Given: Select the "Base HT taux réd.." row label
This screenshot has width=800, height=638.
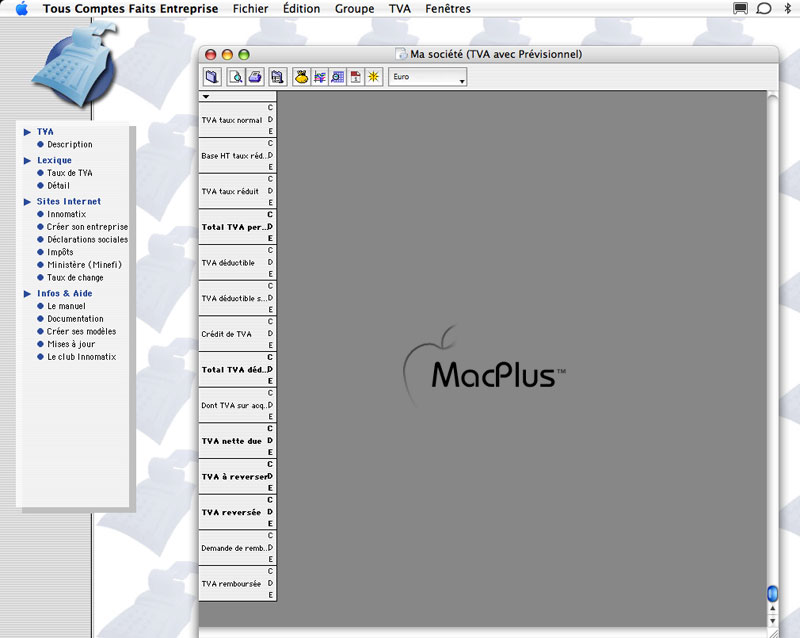Looking at the screenshot, I should (234, 156).
